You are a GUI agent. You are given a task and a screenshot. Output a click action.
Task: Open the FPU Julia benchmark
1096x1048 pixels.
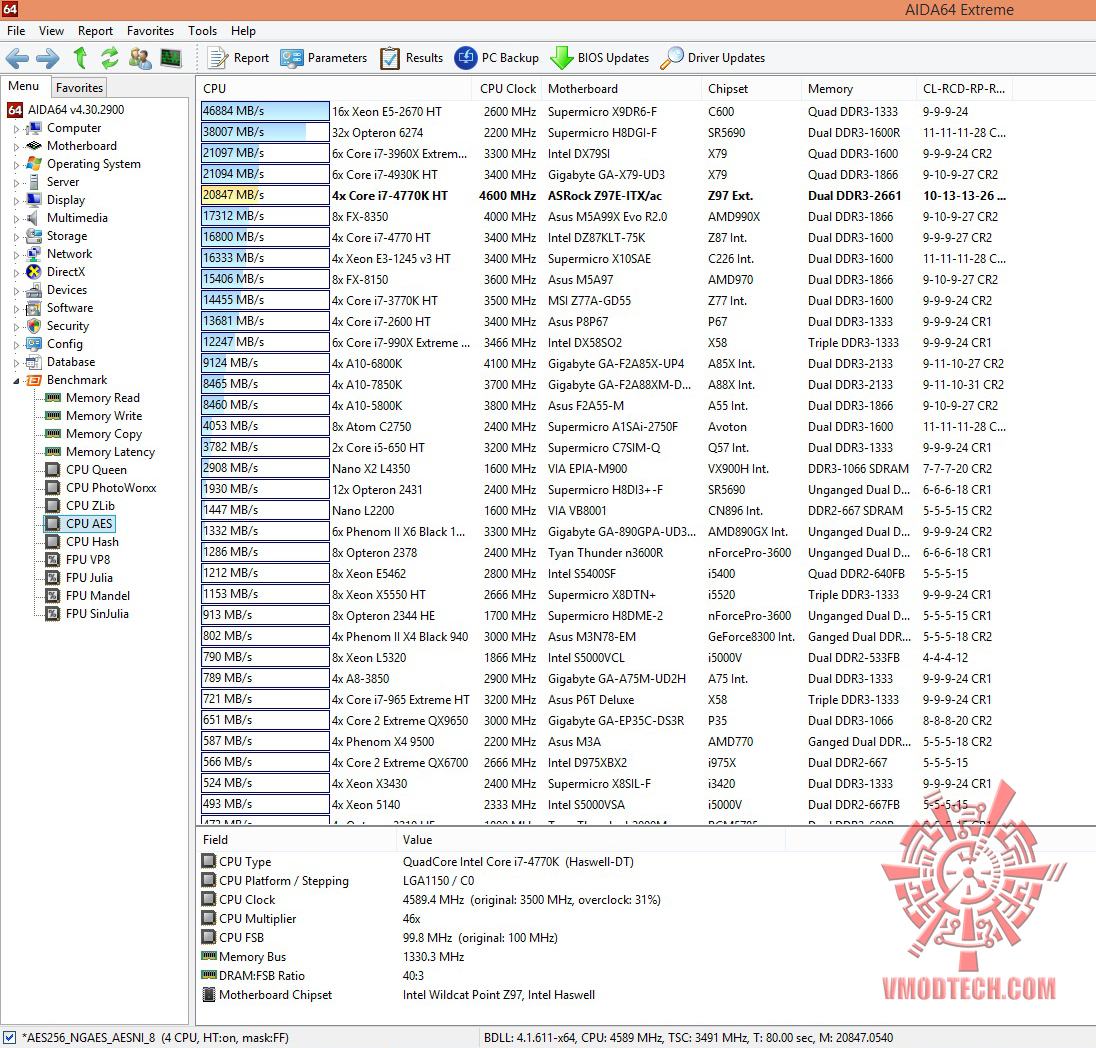point(79,578)
